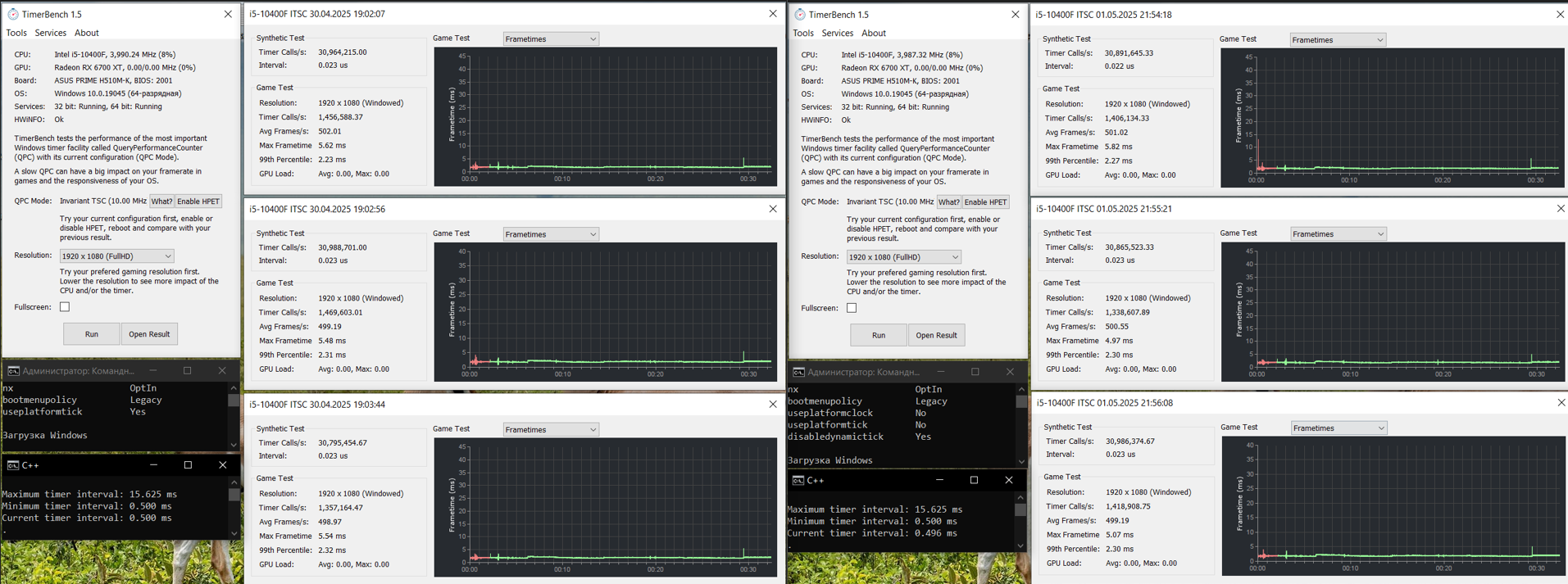The image size is (1568, 584).
Task: Click What? button in 3,987.32 MHz TimerBench window
Action: click(x=948, y=202)
